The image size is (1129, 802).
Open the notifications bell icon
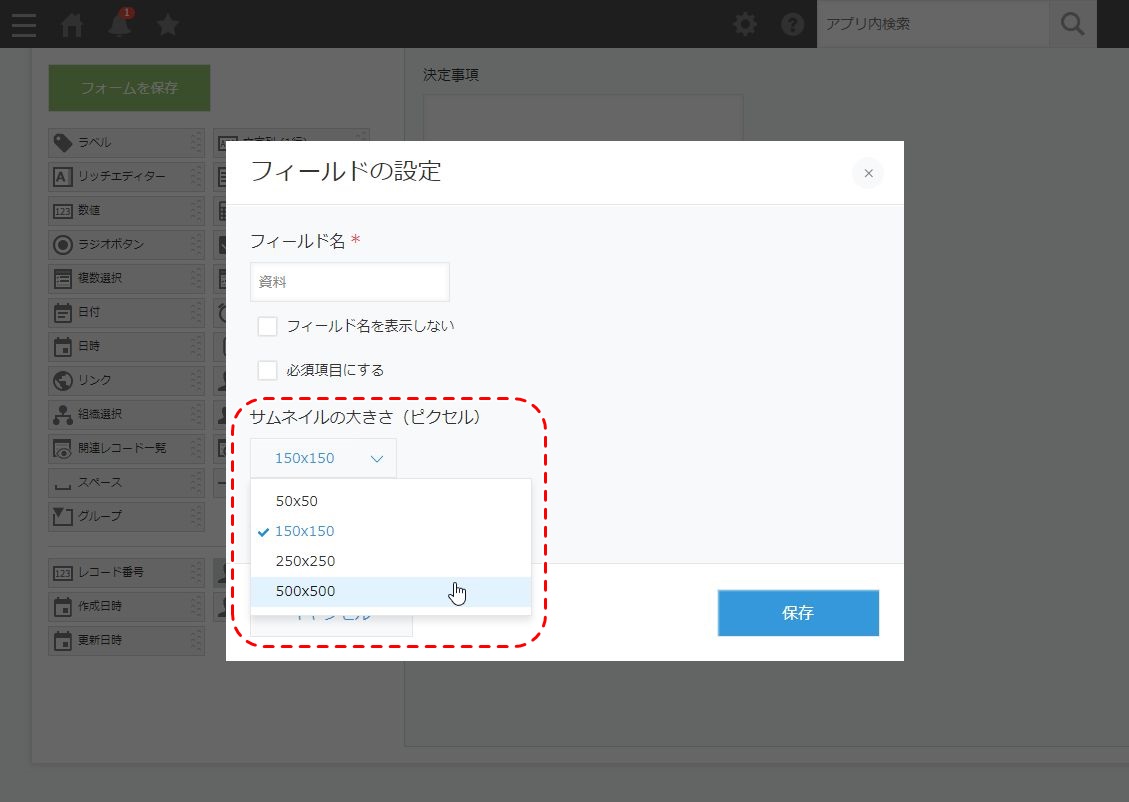pos(120,24)
